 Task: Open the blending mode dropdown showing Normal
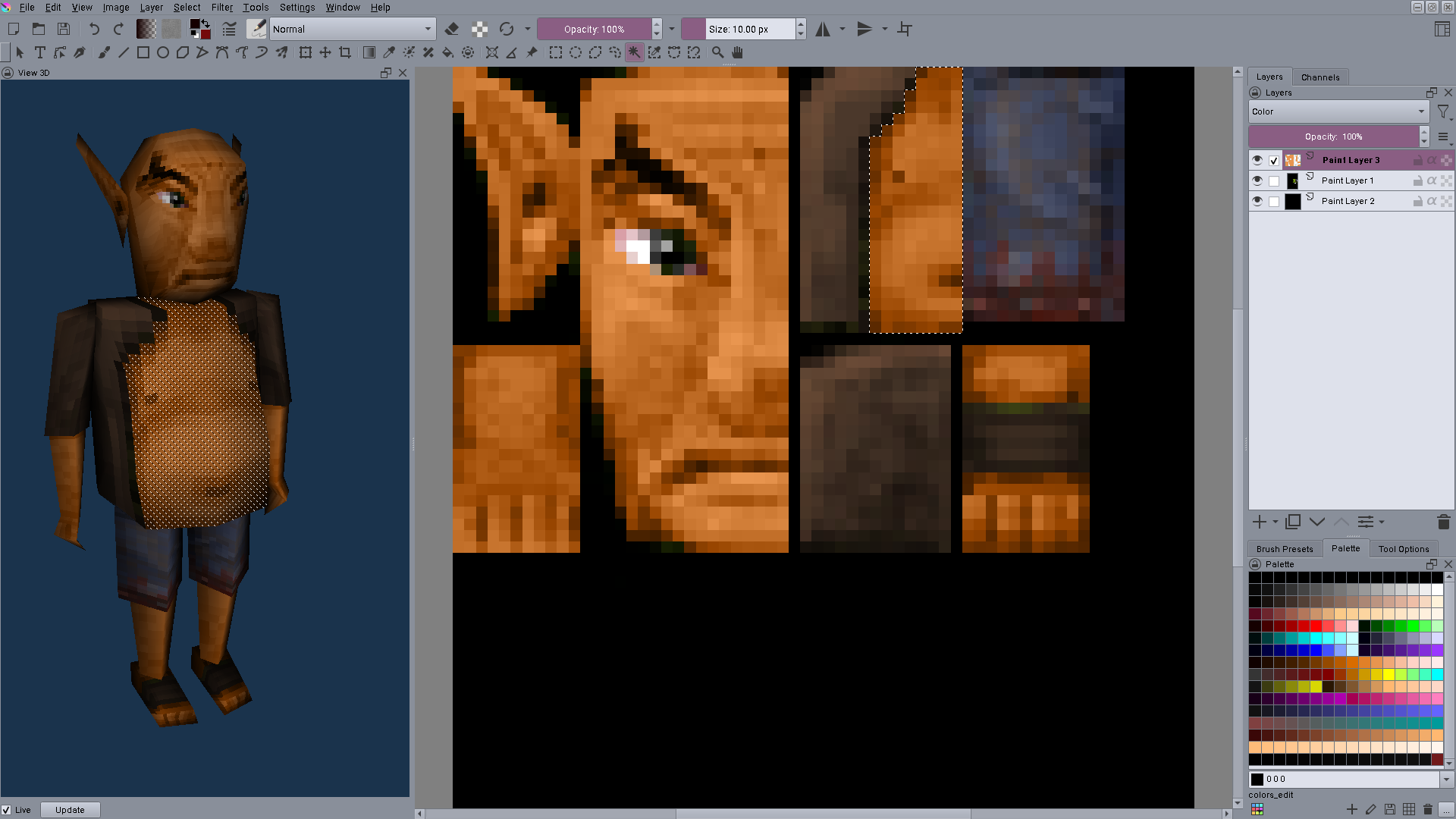[353, 30]
